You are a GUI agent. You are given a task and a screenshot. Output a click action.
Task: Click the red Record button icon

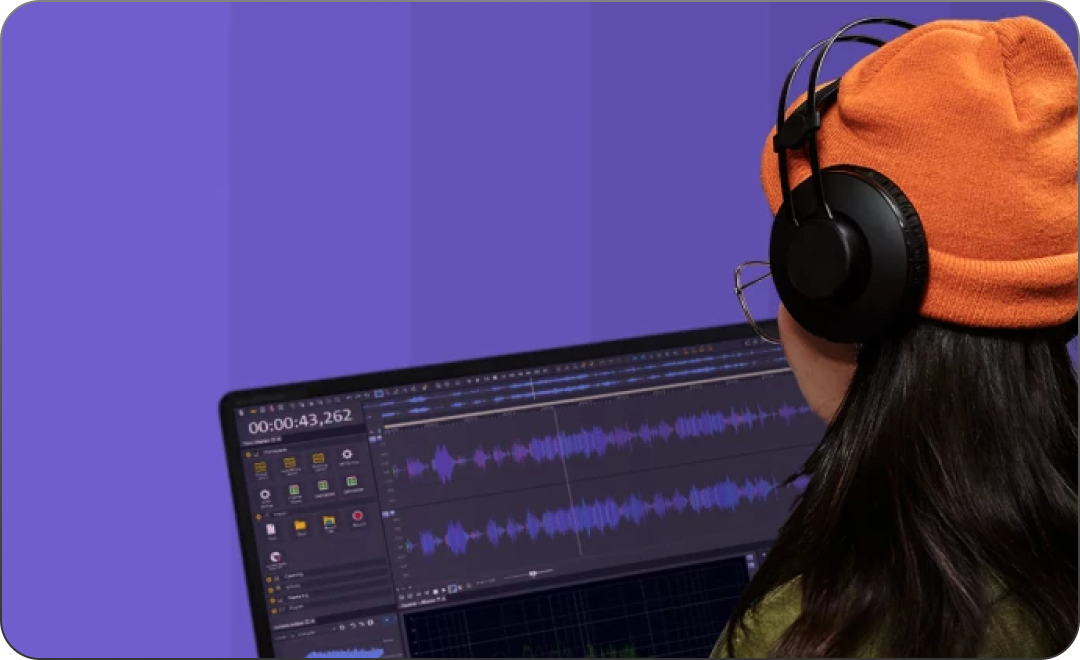pyautogui.click(x=357, y=516)
